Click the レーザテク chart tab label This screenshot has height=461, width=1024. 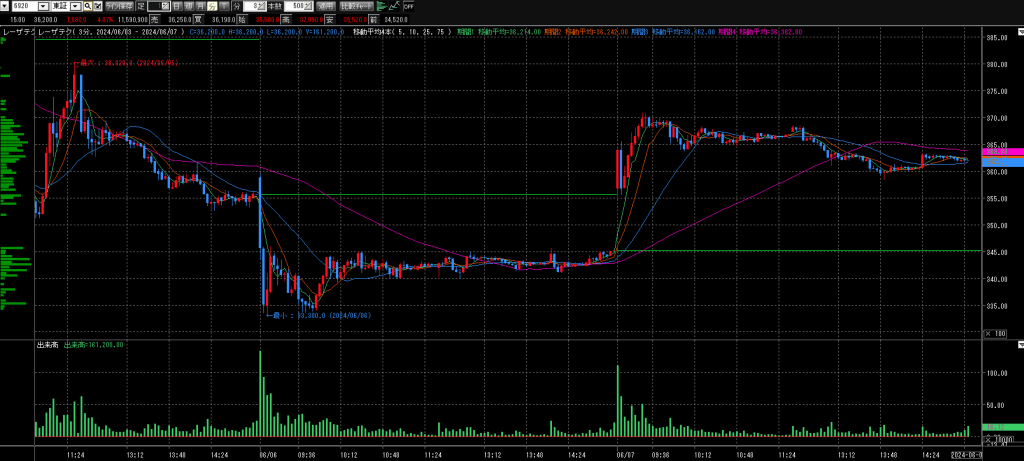tap(18, 32)
